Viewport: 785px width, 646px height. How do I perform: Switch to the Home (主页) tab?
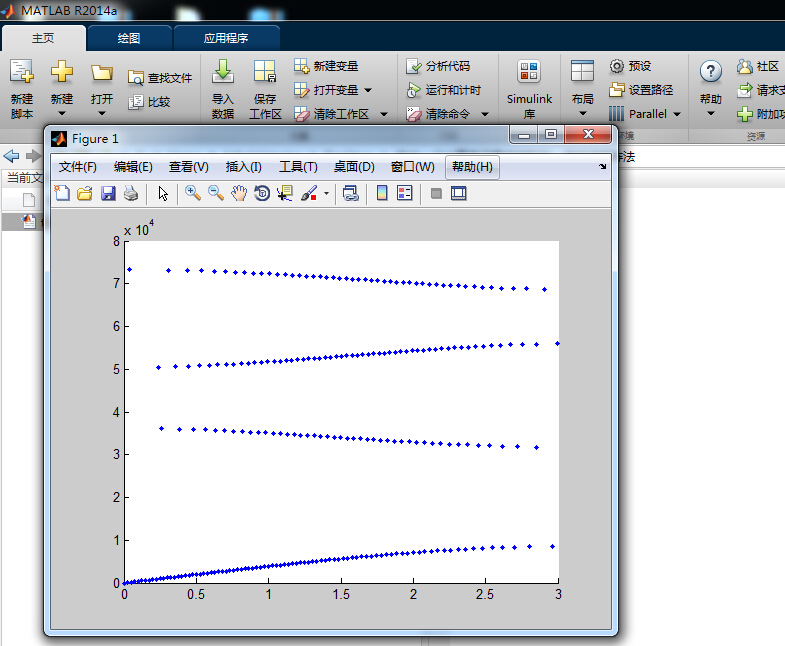(43, 38)
